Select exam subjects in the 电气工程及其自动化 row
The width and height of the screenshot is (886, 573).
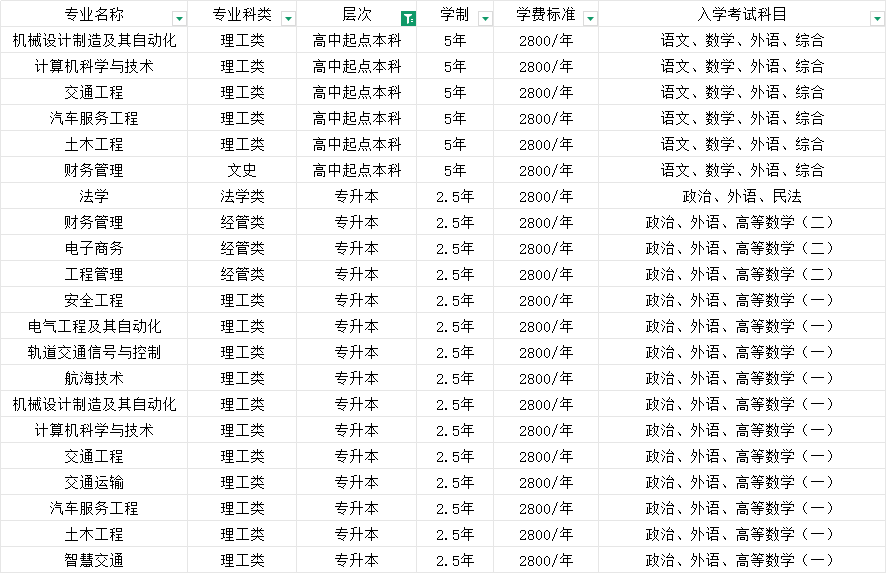point(742,326)
